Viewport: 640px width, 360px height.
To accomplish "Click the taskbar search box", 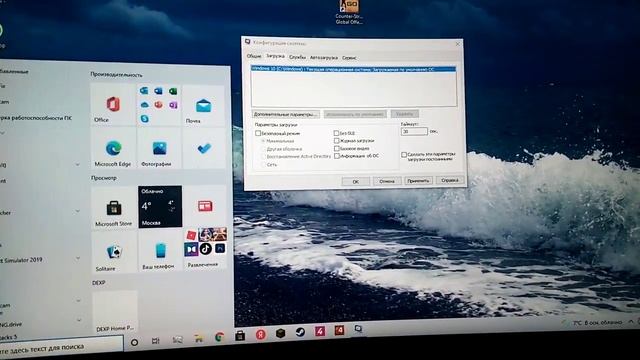I will (x=60, y=347).
